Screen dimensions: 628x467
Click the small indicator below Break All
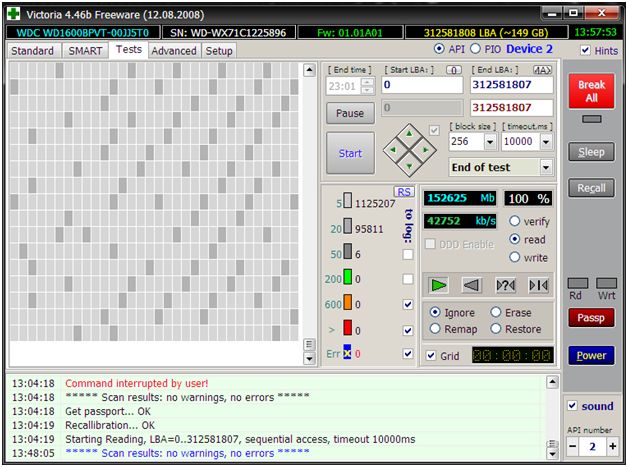[592, 119]
